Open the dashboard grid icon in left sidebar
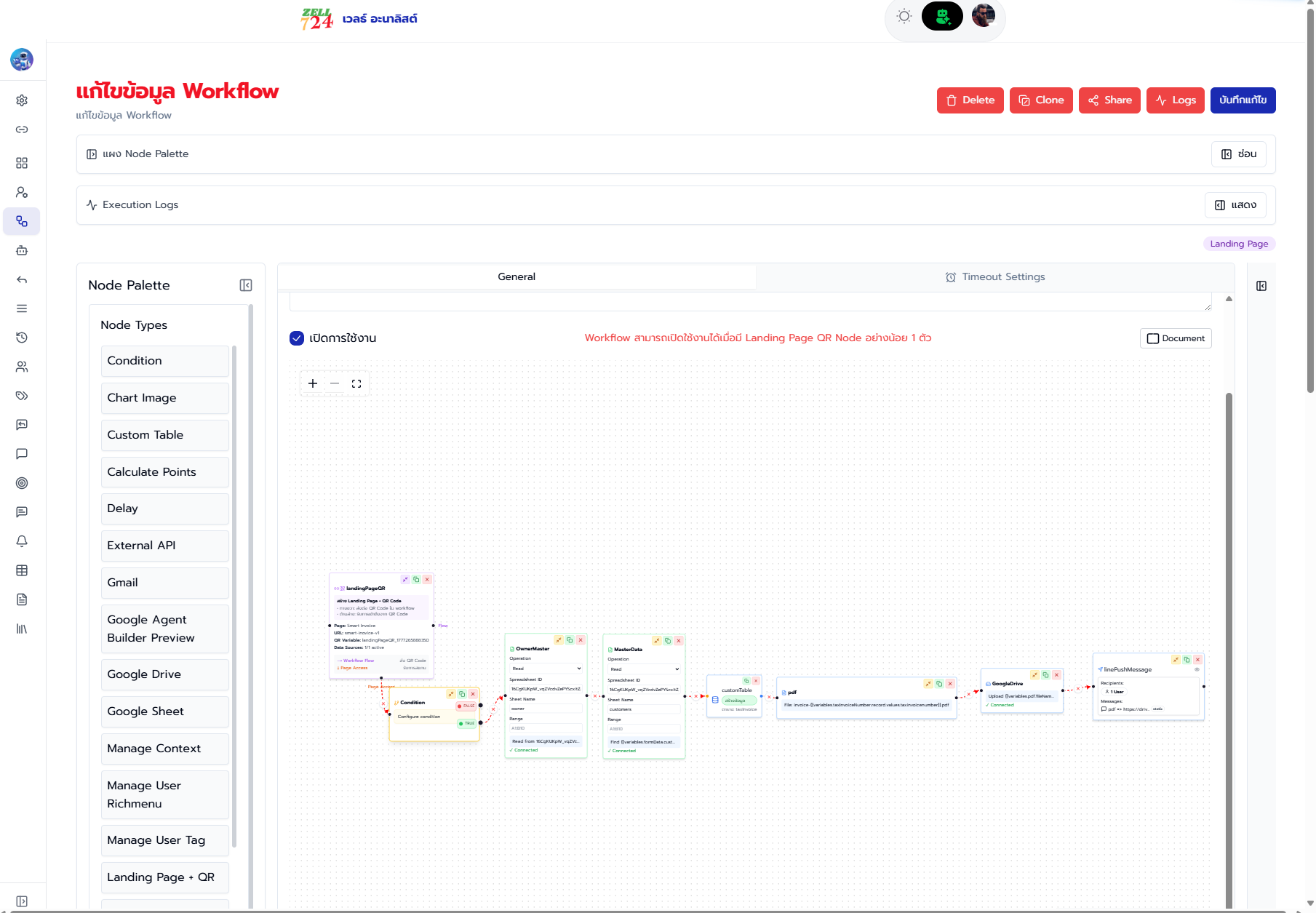Image resolution: width=1316 pixels, height=913 pixels. (x=22, y=163)
